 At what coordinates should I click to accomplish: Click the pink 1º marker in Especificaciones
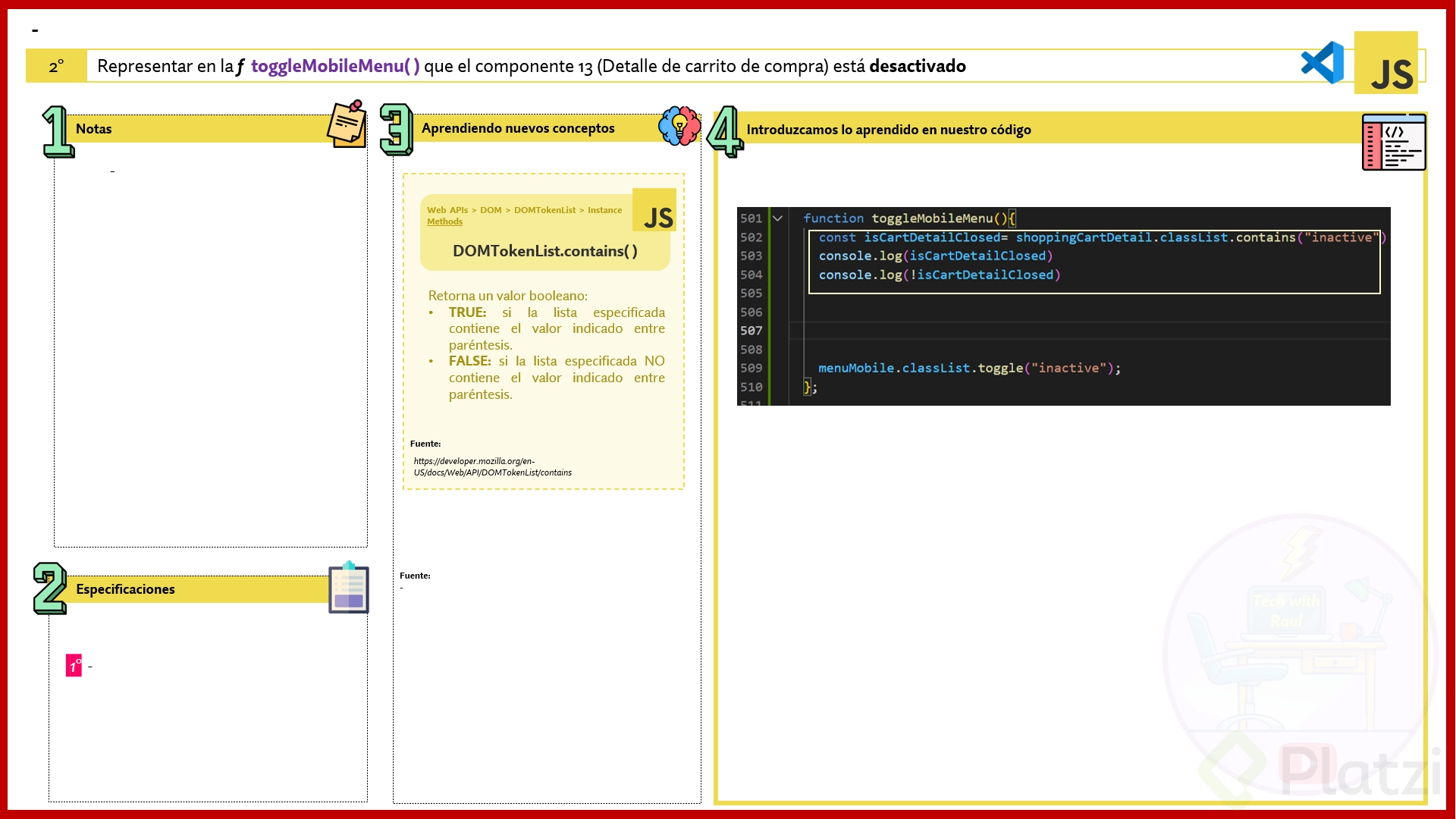point(74,666)
